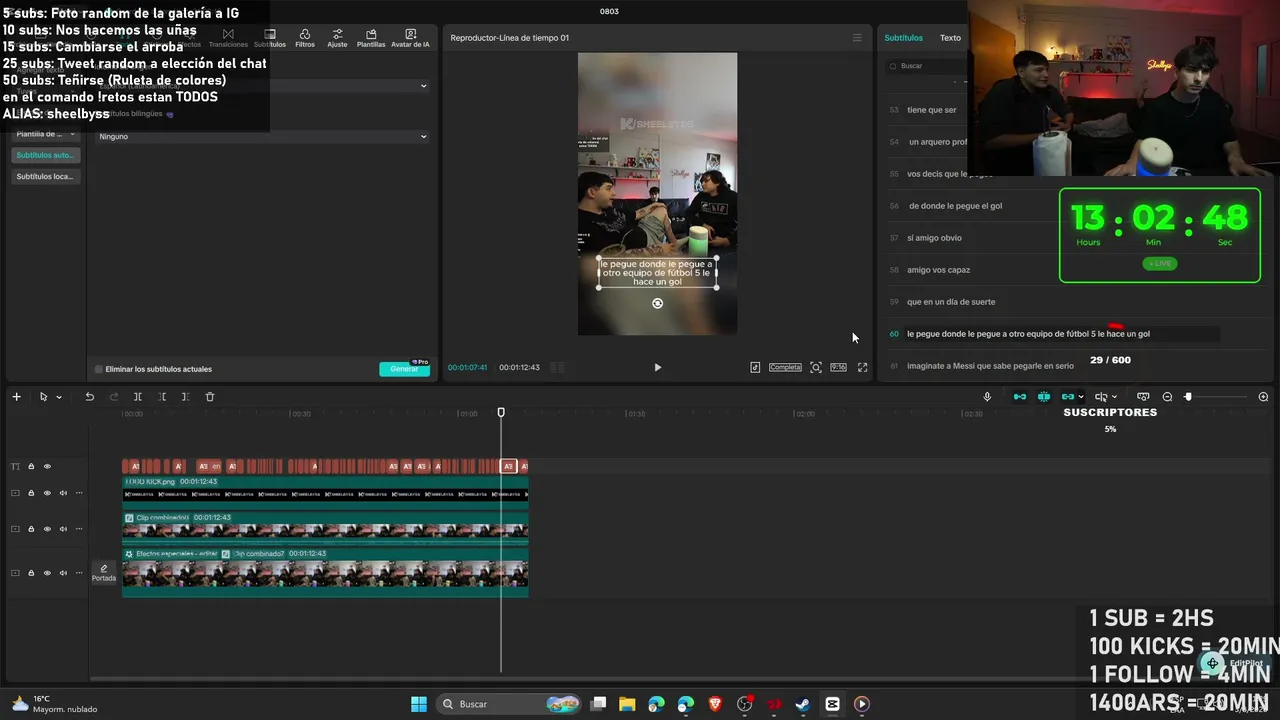Zoom in the timeline
This screenshot has width=1280, height=720.
[x=1263, y=397]
